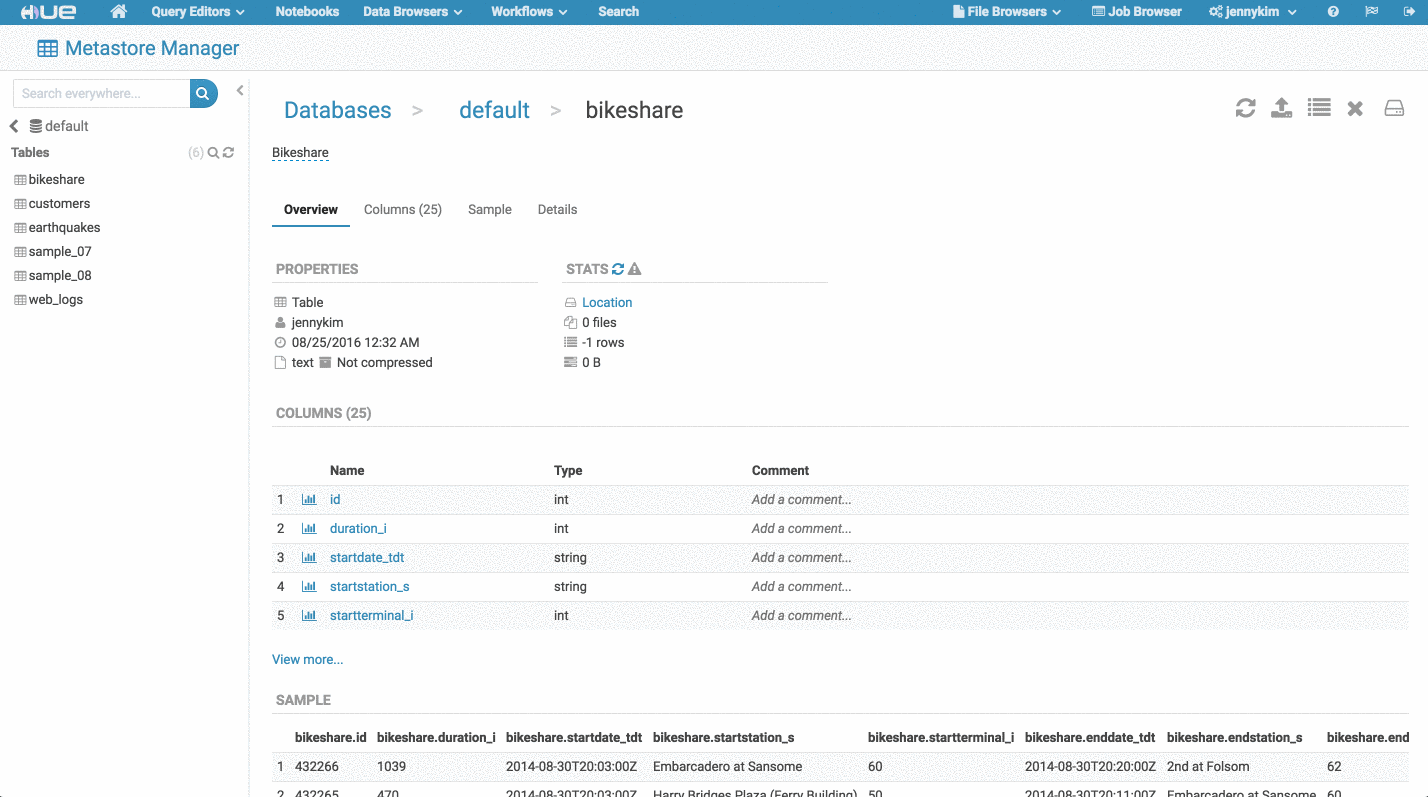The height and width of the screenshot is (797, 1428).
Task: Click the View more... link
Action: (x=307, y=659)
